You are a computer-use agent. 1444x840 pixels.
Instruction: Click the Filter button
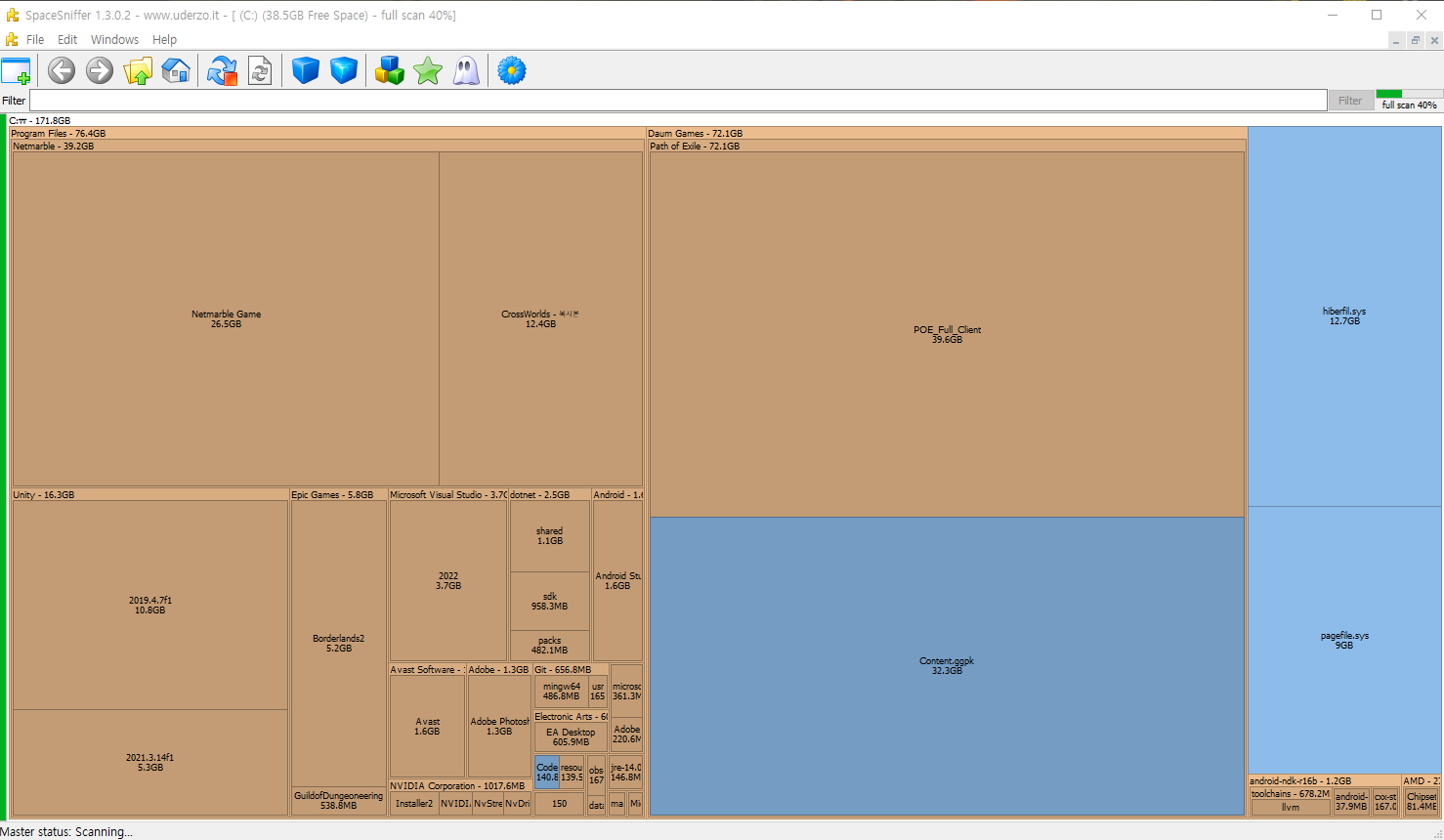coord(1350,101)
